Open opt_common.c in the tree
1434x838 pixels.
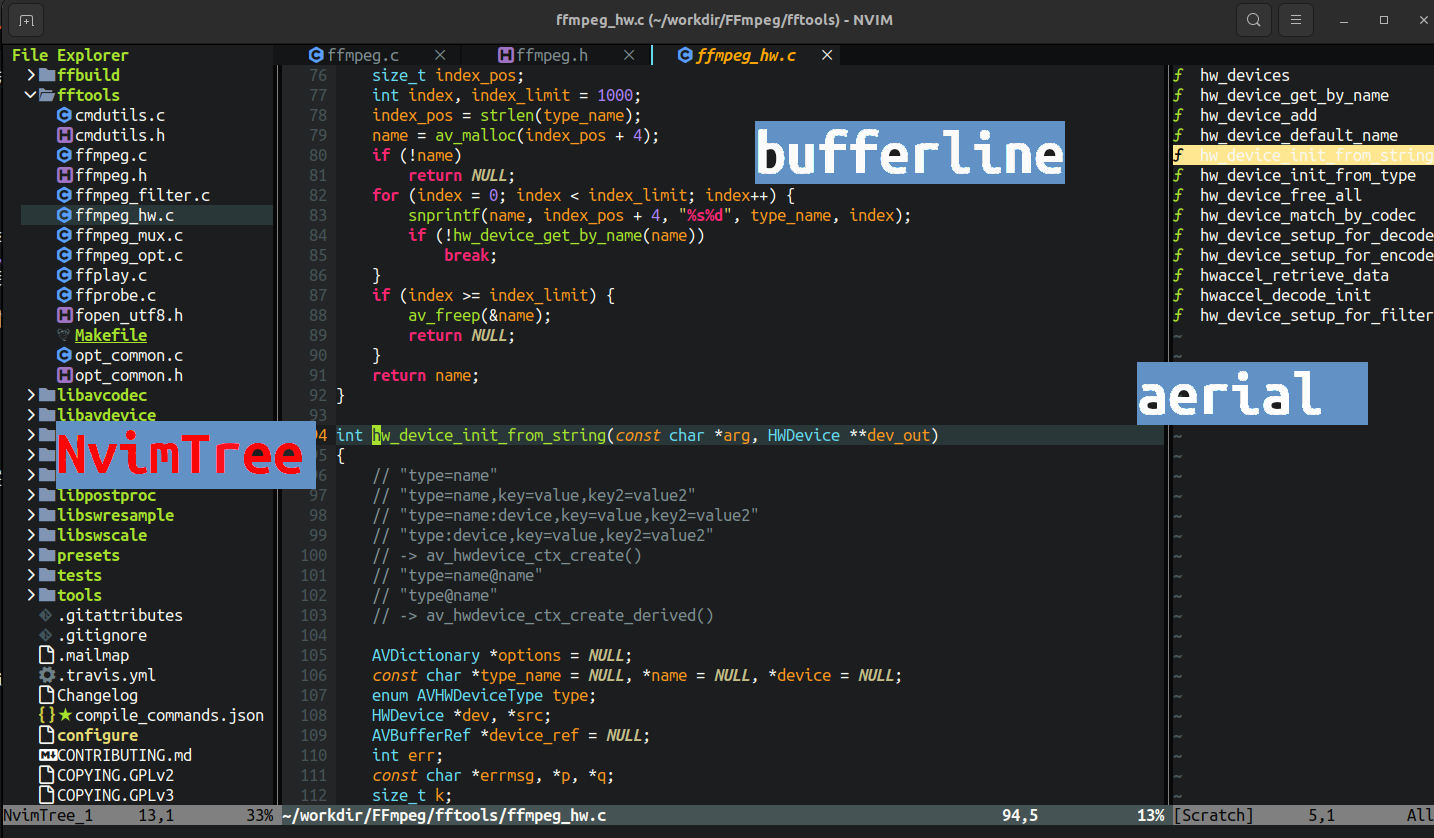pyautogui.click(x=129, y=355)
